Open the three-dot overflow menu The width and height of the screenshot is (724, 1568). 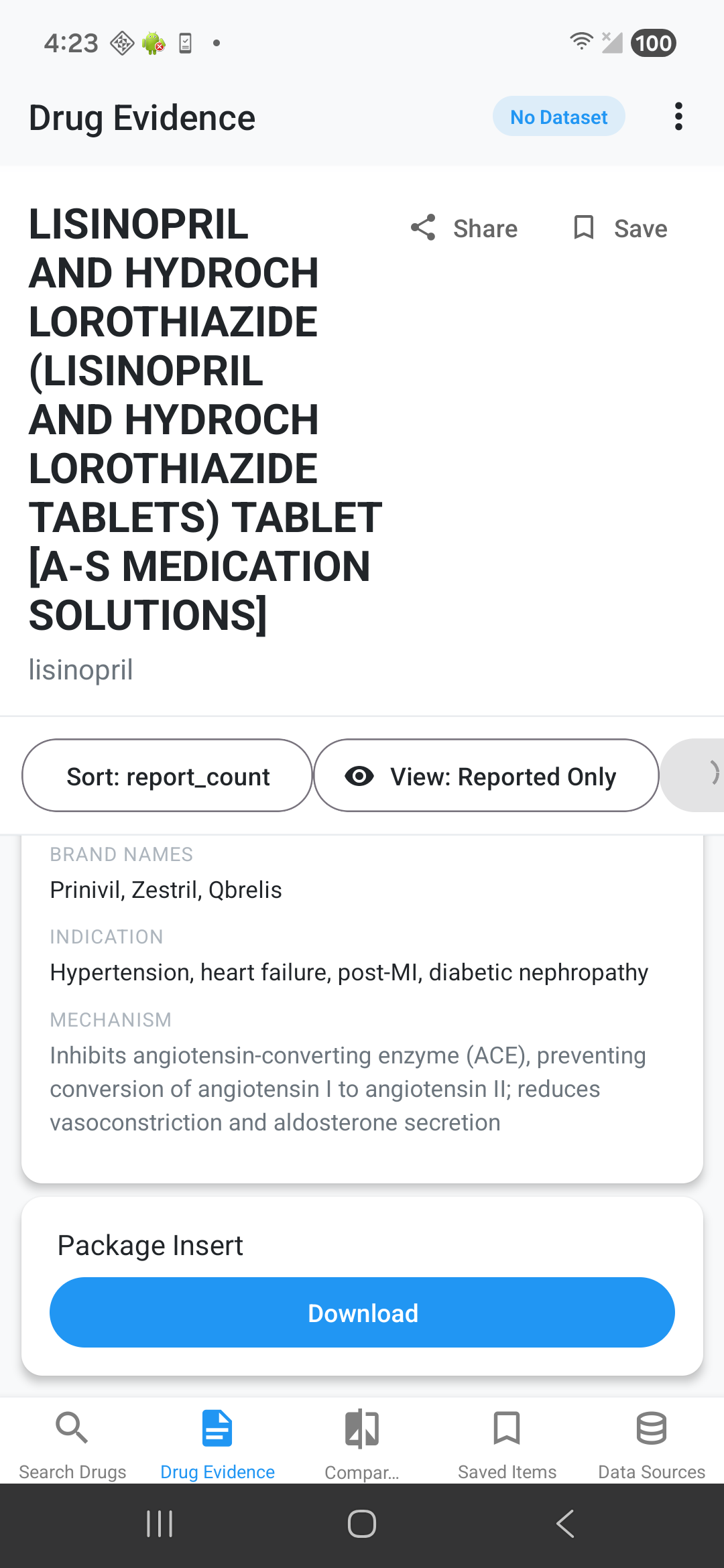tap(678, 117)
